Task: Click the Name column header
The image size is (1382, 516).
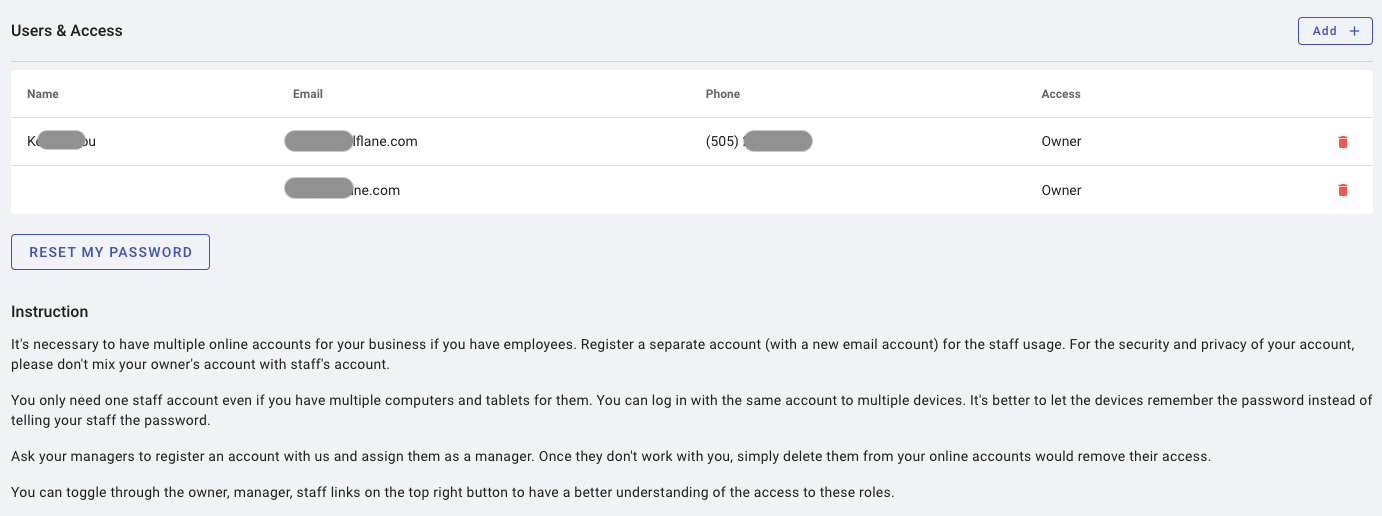Action: pyautogui.click(x=43, y=94)
